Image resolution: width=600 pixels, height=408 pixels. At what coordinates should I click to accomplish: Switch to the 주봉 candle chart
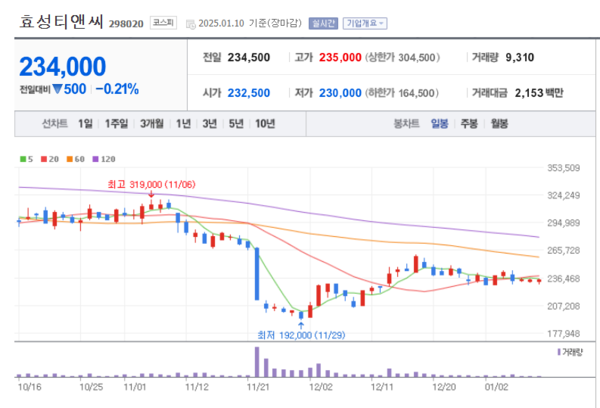pos(469,124)
